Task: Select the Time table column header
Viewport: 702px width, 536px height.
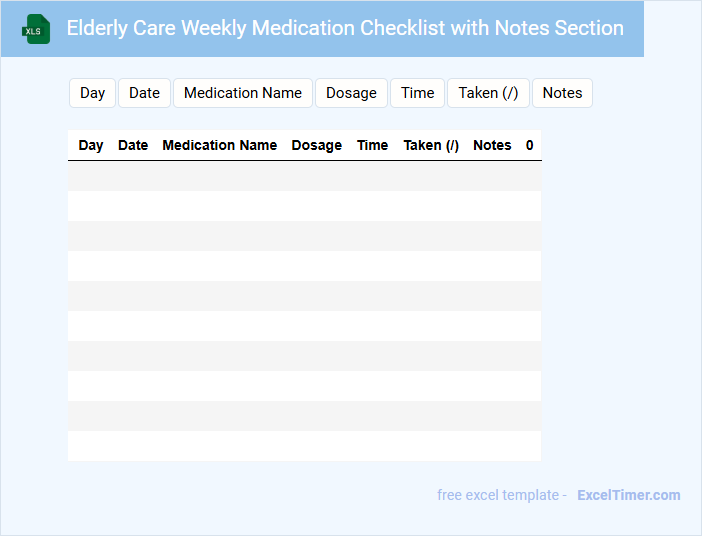Action: click(372, 145)
